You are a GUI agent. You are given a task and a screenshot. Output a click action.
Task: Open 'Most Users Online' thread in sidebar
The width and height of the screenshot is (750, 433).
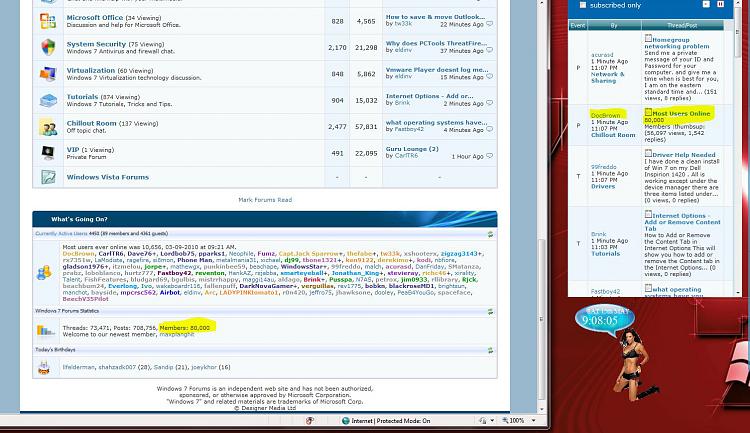coord(681,113)
